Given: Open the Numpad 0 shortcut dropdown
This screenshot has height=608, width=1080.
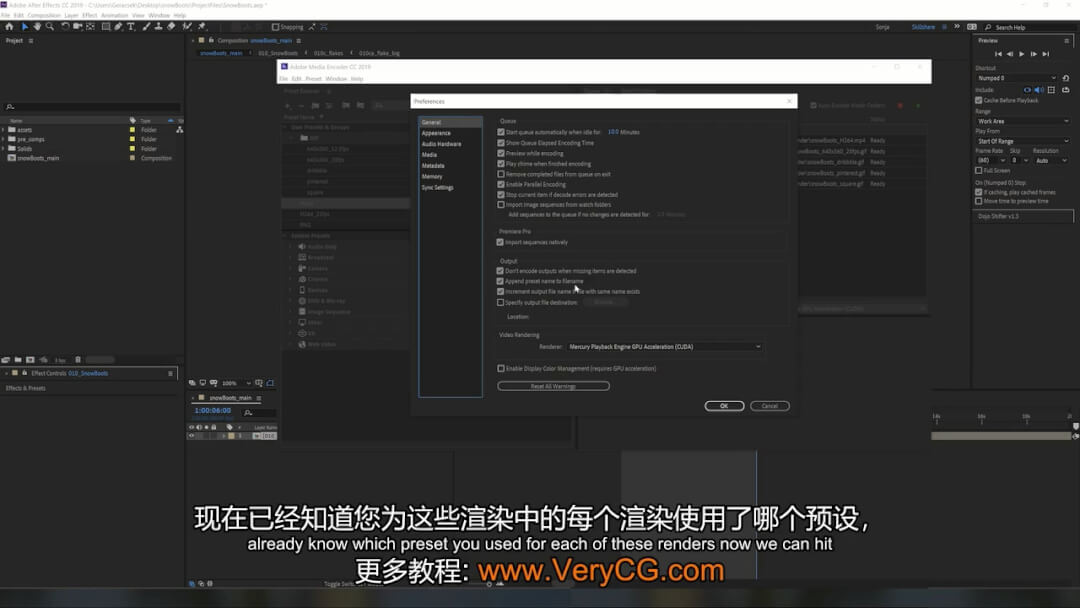Looking at the screenshot, I should tap(1017, 78).
